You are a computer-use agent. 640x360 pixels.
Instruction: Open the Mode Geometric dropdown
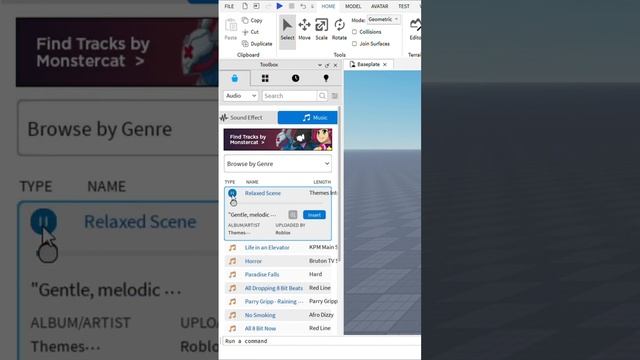click(383, 19)
